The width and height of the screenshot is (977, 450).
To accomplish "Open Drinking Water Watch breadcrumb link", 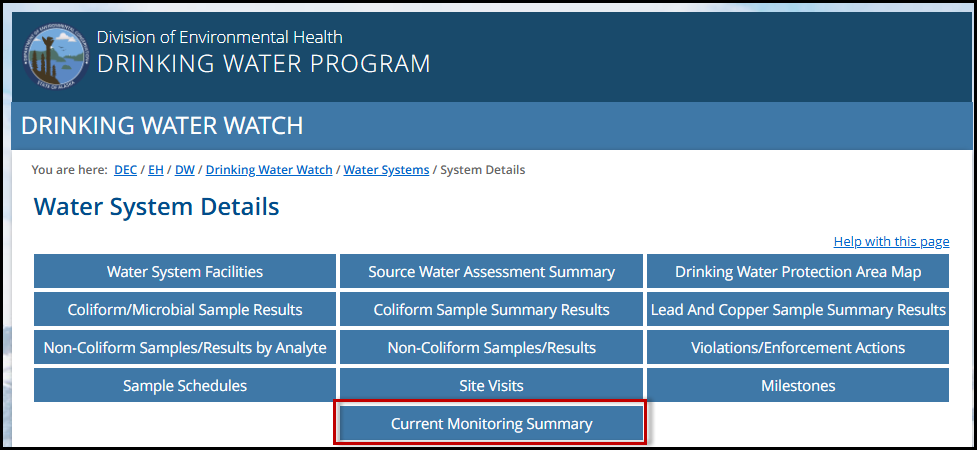I will pyautogui.click(x=269, y=170).
